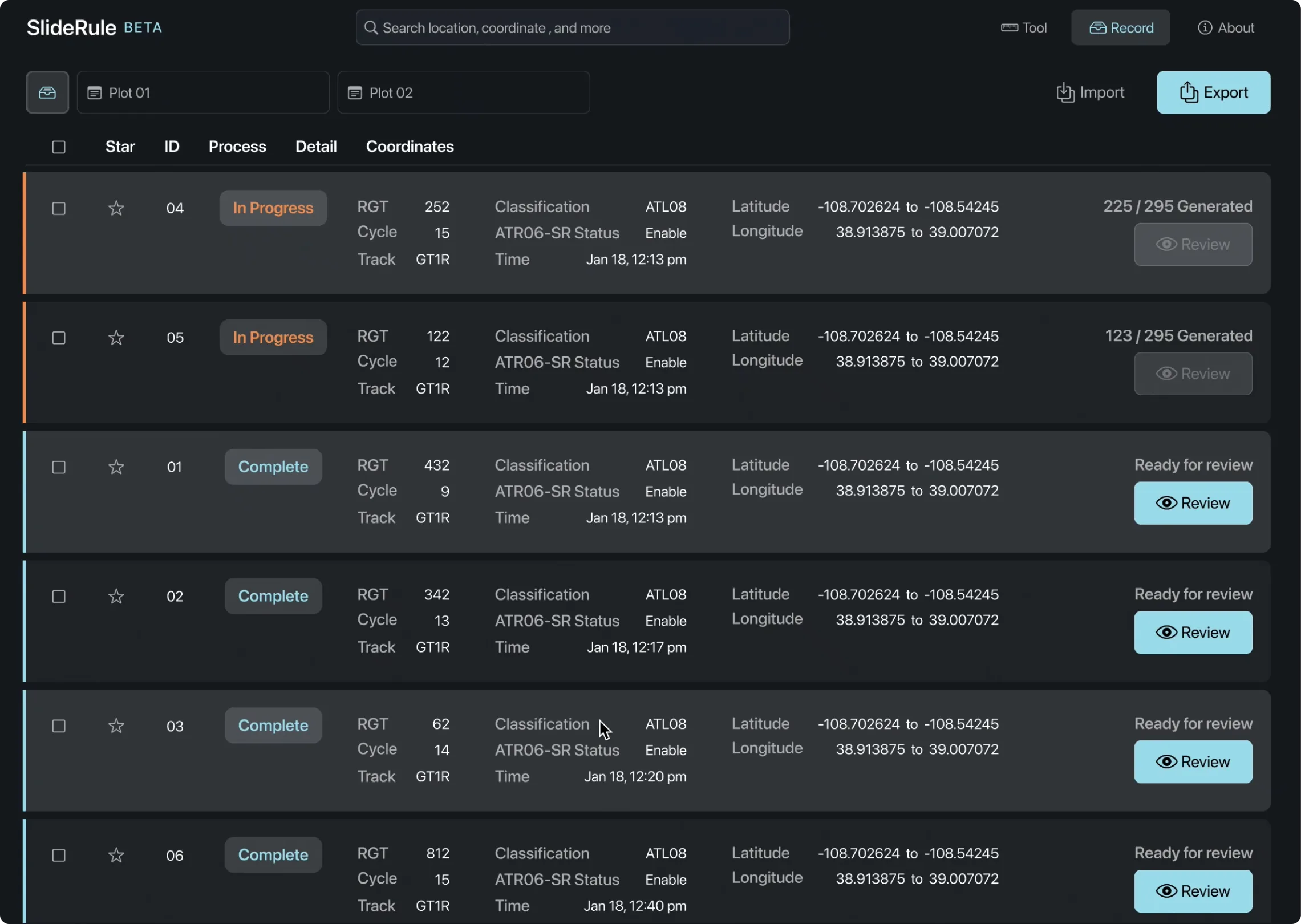Open the About page

(1226, 27)
